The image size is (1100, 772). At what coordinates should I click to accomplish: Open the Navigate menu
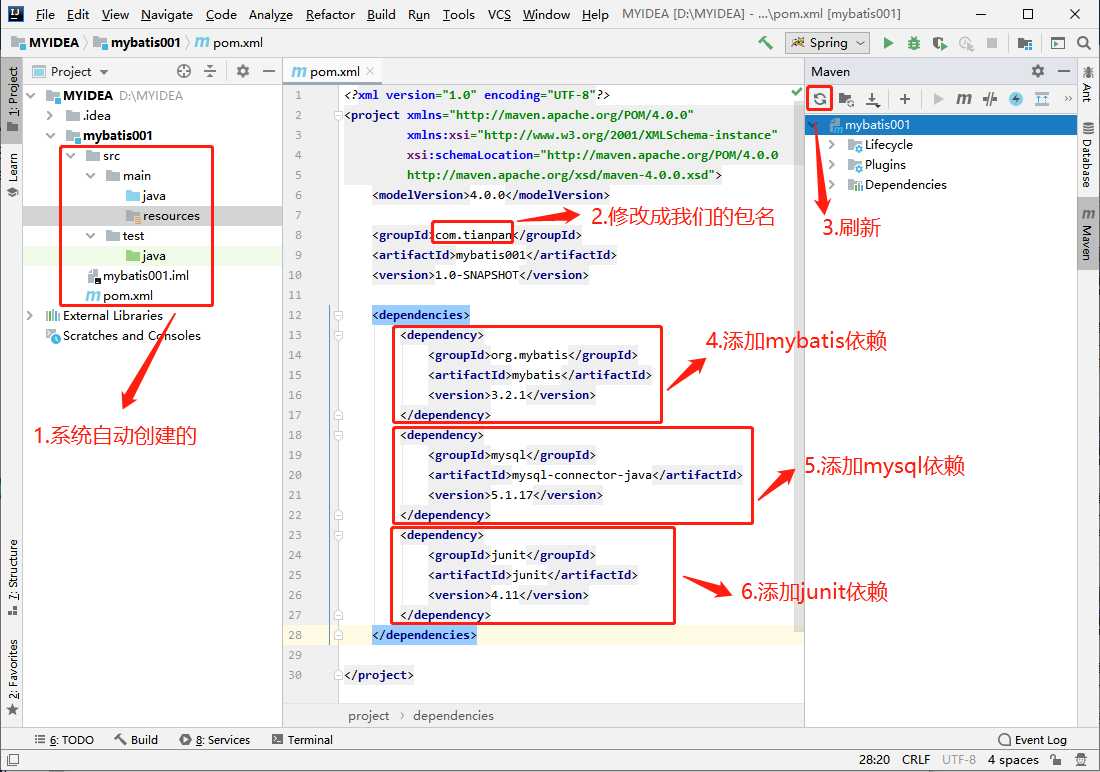click(x=166, y=14)
